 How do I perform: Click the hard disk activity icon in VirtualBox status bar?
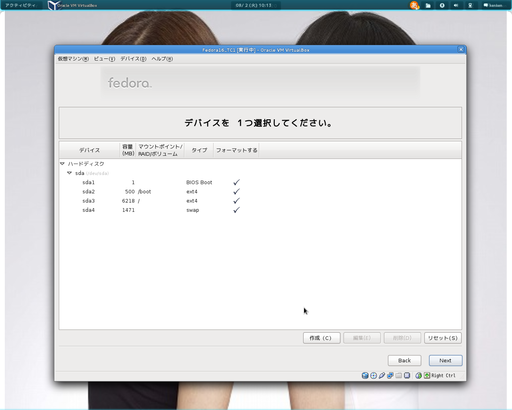tap(365, 375)
